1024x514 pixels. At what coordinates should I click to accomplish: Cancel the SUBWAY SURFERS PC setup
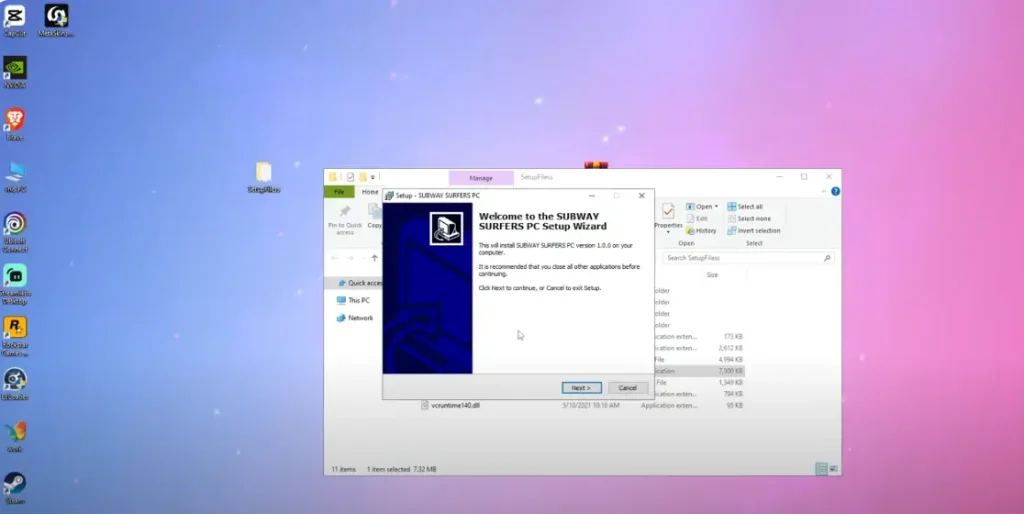pos(628,388)
